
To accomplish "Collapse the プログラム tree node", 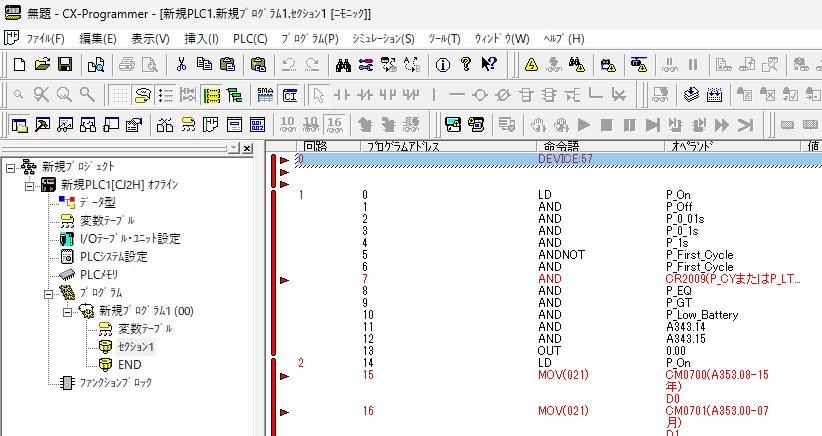I will pos(47,293).
